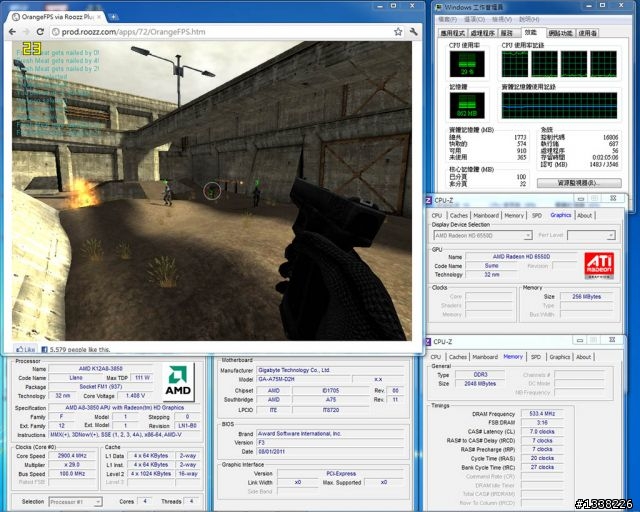Click the Facebook logo icon by the like count

[x=44, y=349]
